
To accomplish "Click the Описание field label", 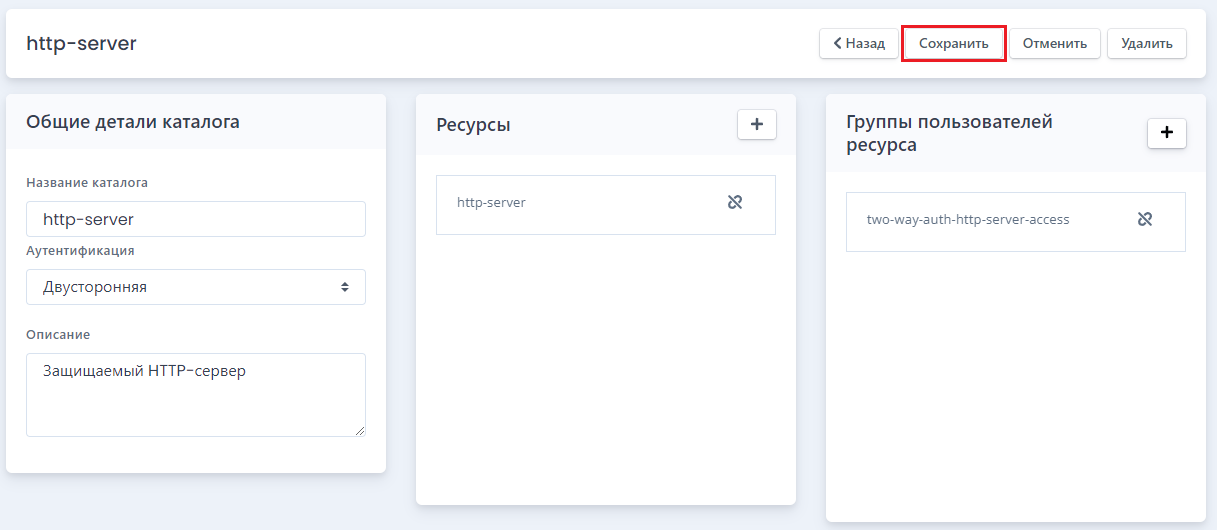I will coord(58,335).
